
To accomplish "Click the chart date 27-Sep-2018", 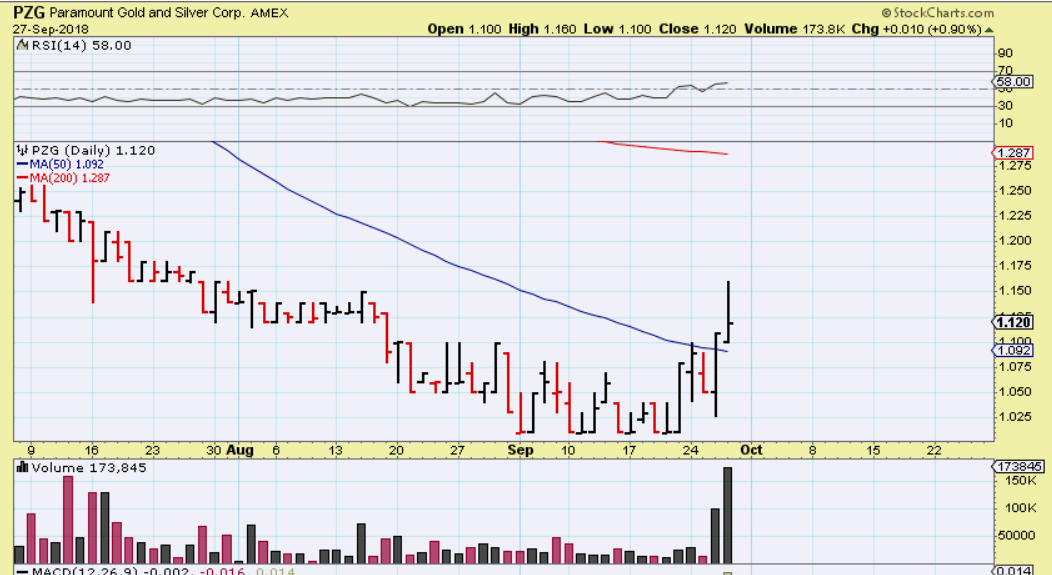I will coord(50,30).
